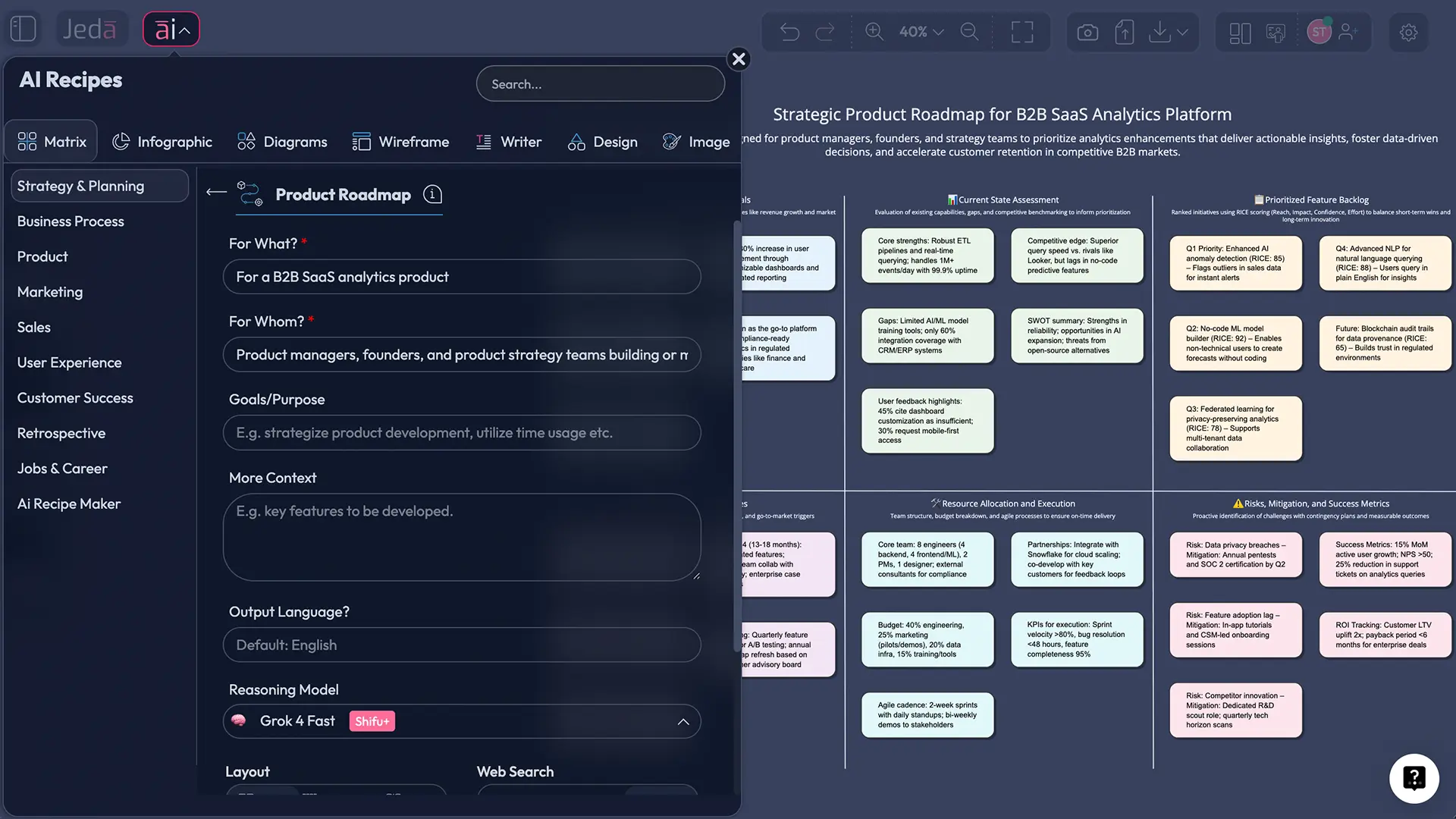Viewport: 1456px width, 819px height.
Task: Open the file upload icon
Action: [x=1125, y=32]
